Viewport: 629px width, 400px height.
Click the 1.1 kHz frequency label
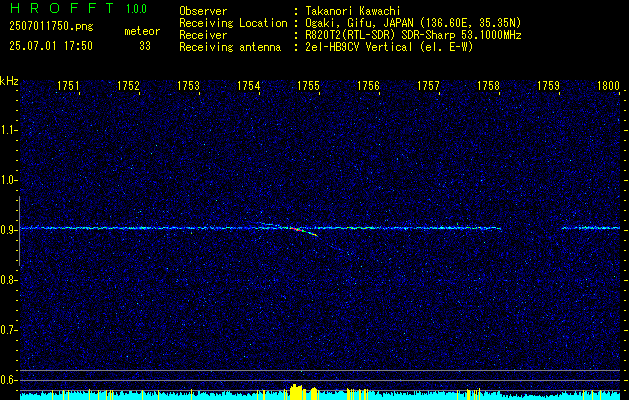coord(8,130)
